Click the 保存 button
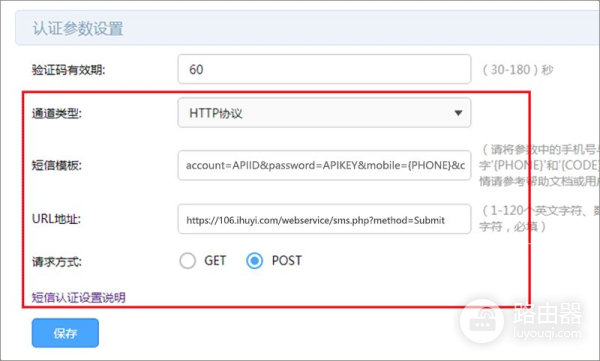 point(65,333)
